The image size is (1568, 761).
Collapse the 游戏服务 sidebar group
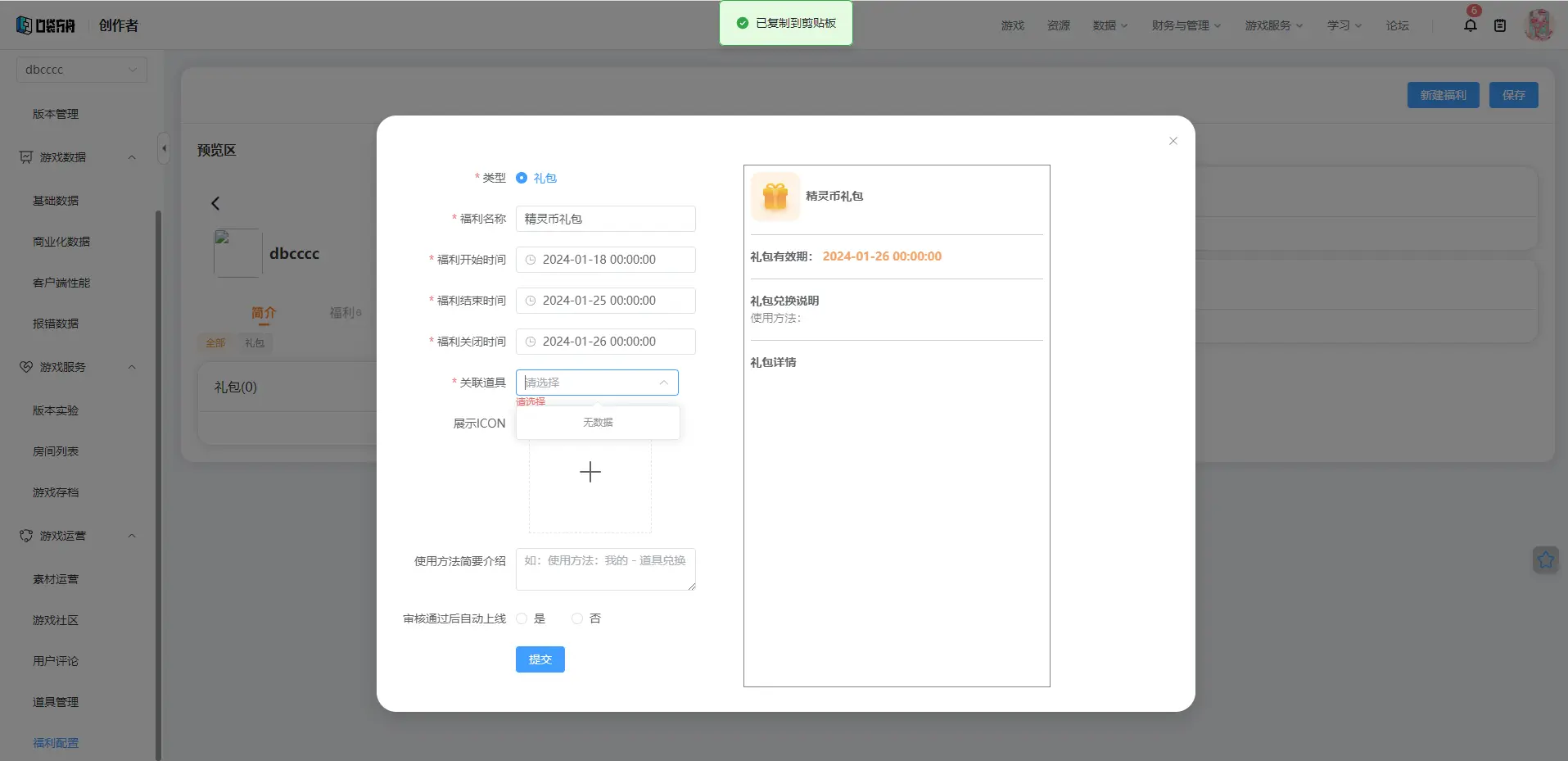[x=132, y=367]
